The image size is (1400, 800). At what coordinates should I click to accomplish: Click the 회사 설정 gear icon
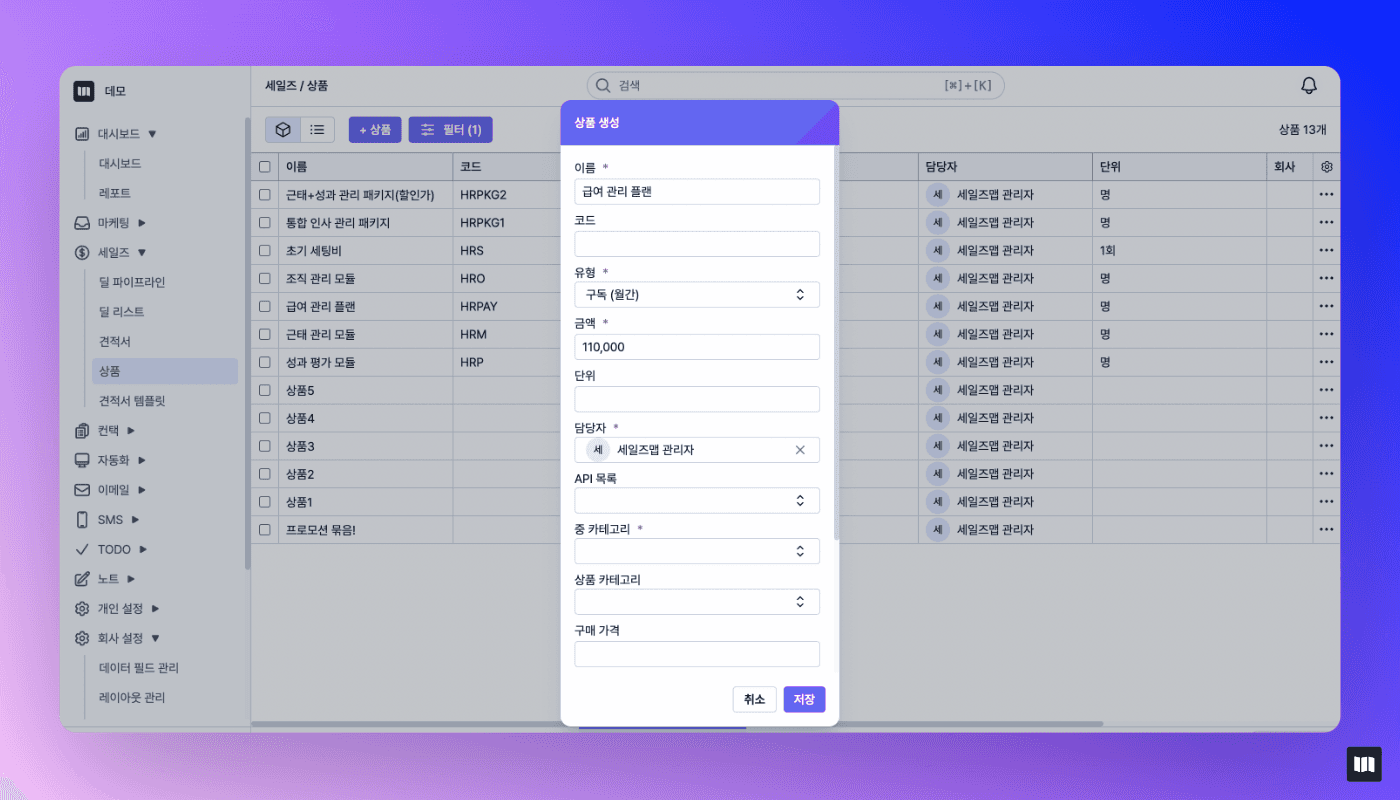(82, 638)
